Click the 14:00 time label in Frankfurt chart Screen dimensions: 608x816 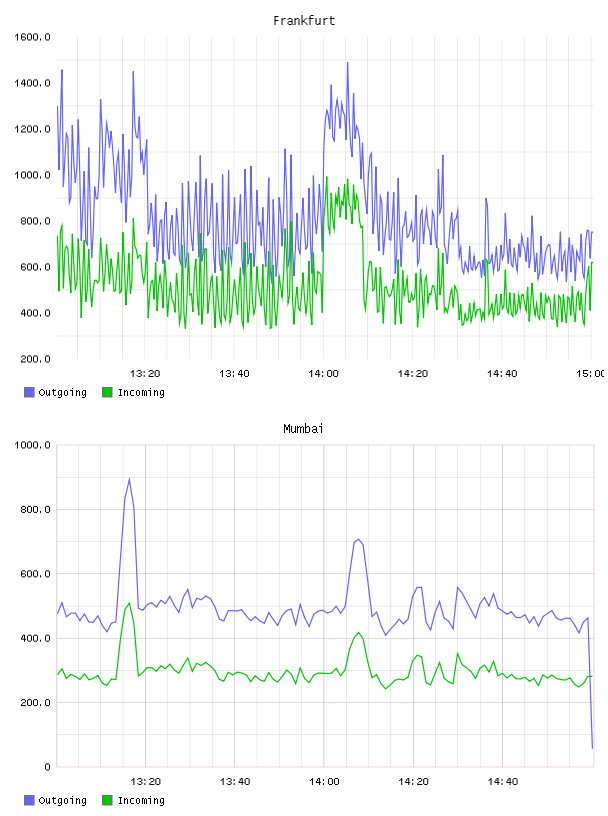(323, 374)
